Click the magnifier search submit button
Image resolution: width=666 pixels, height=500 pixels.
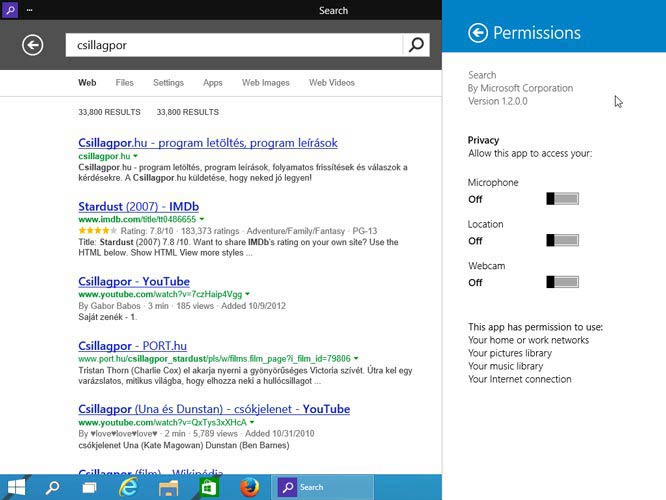click(416, 45)
